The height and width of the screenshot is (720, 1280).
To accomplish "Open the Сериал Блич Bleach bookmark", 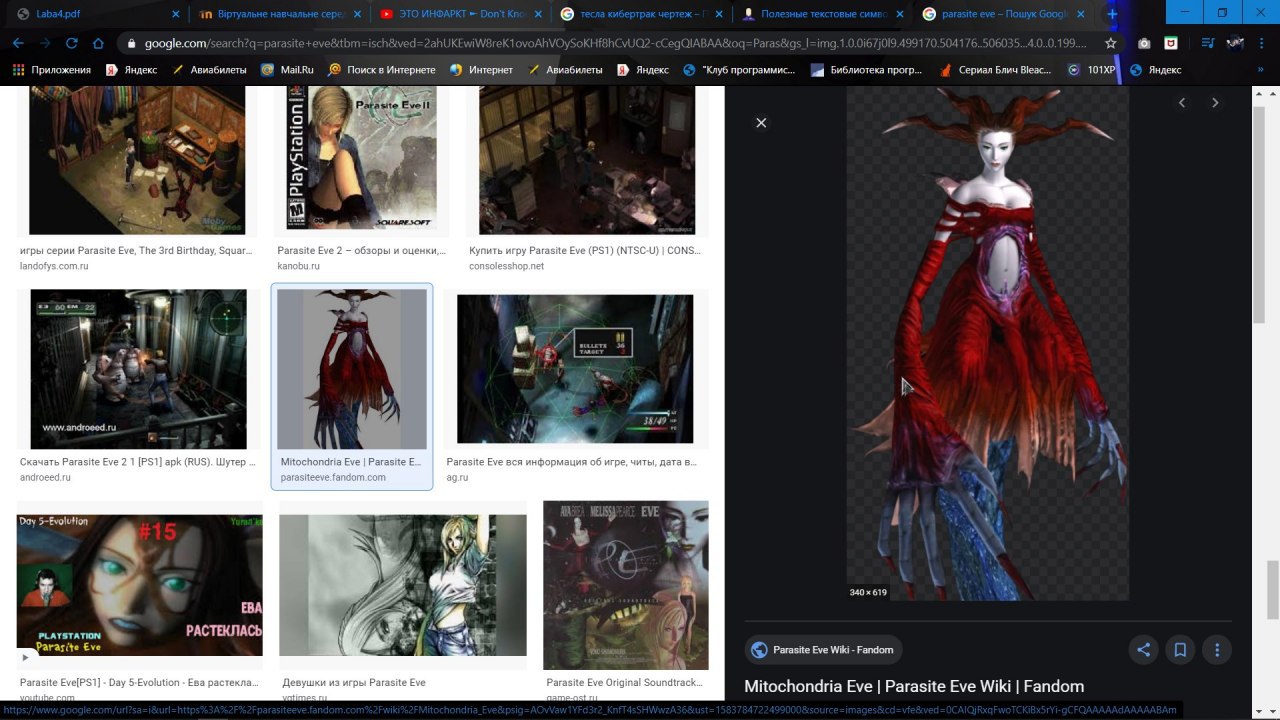I will (996, 70).
